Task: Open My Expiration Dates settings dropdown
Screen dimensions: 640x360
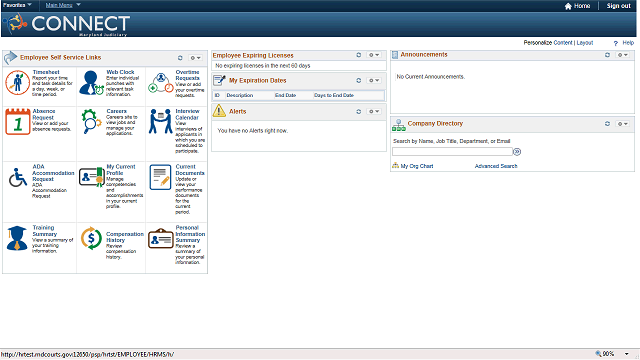Action: click(x=374, y=80)
